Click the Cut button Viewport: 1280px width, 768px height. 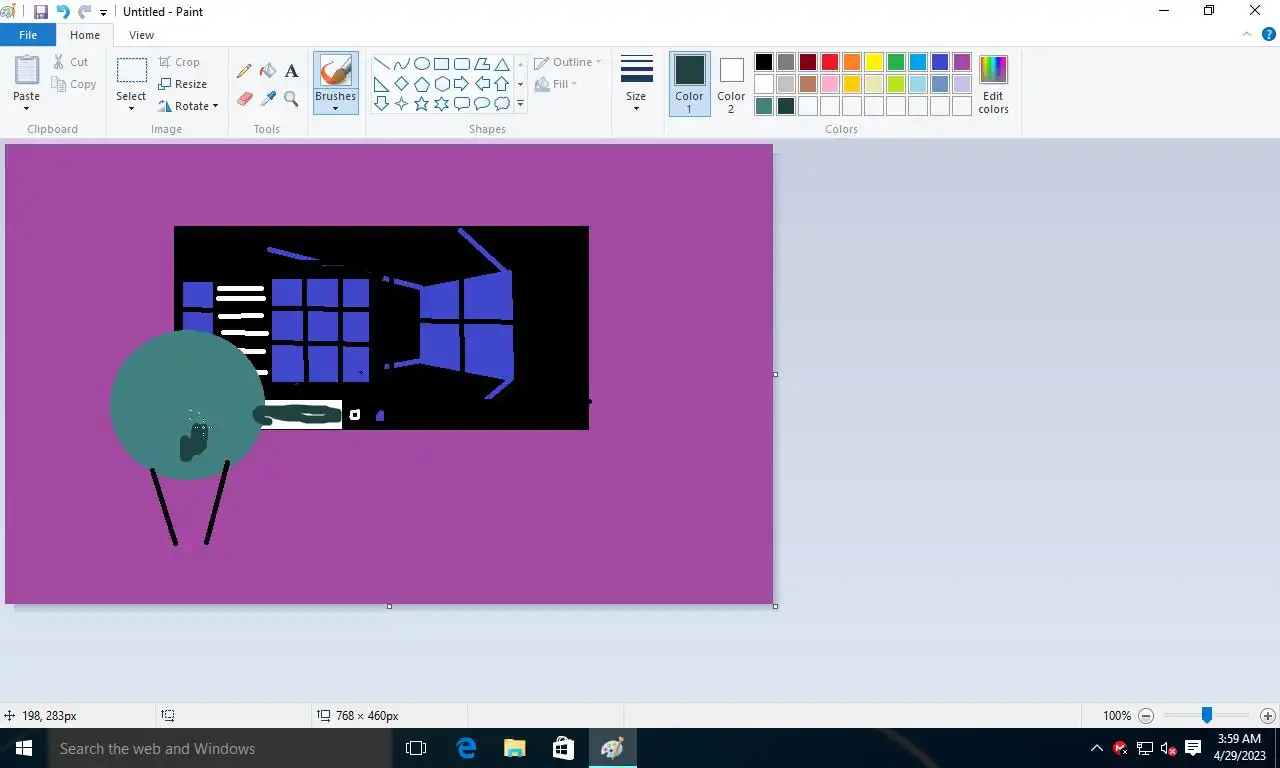point(71,62)
